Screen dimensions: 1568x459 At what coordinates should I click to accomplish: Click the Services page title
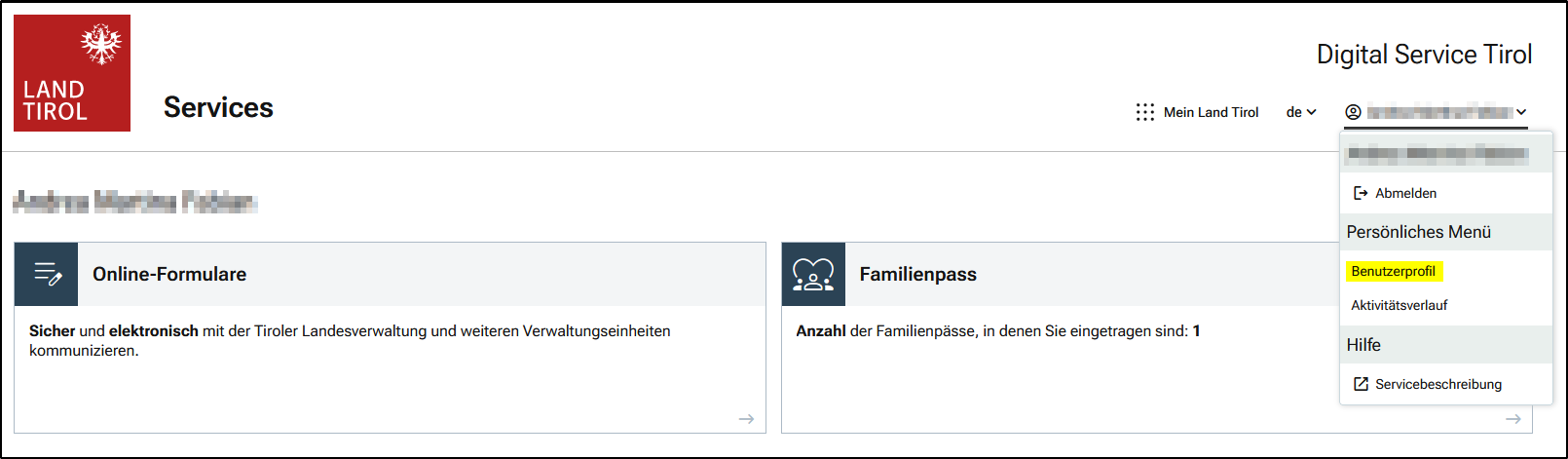click(x=218, y=107)
